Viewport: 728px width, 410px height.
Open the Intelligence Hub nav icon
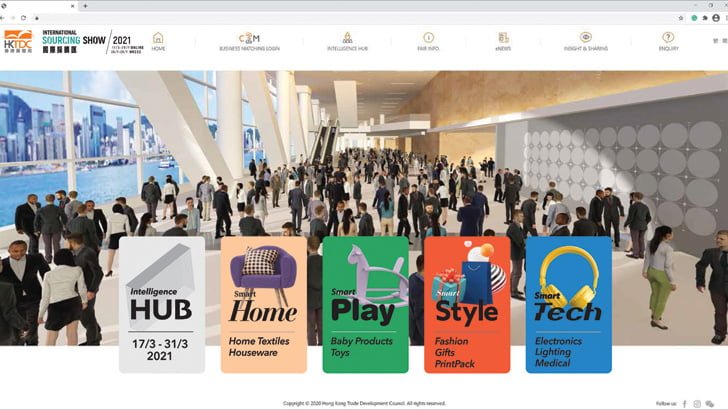[349, 40]
